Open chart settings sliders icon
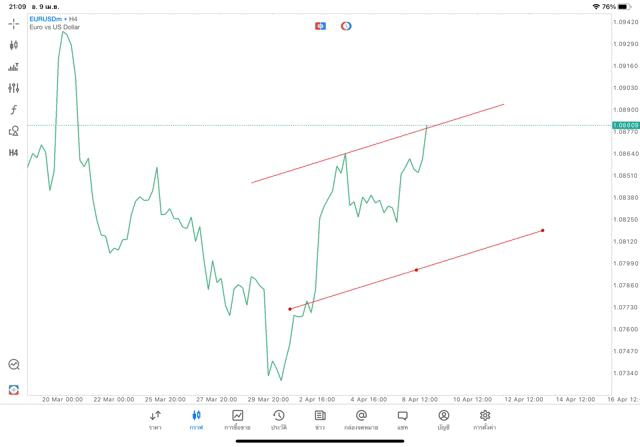Screen dimensions: 640x447 click(x=13, y=88)
